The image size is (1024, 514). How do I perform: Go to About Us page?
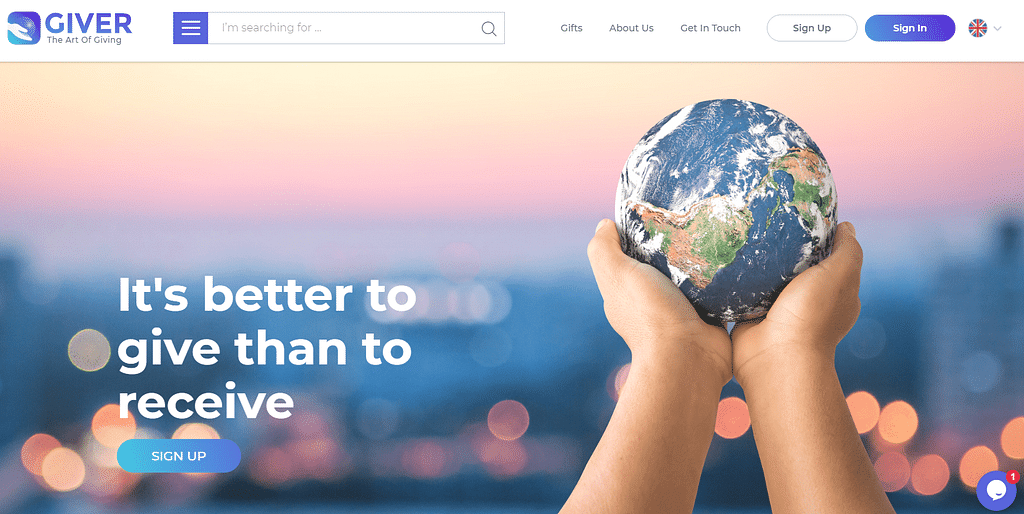coord(632,28)
